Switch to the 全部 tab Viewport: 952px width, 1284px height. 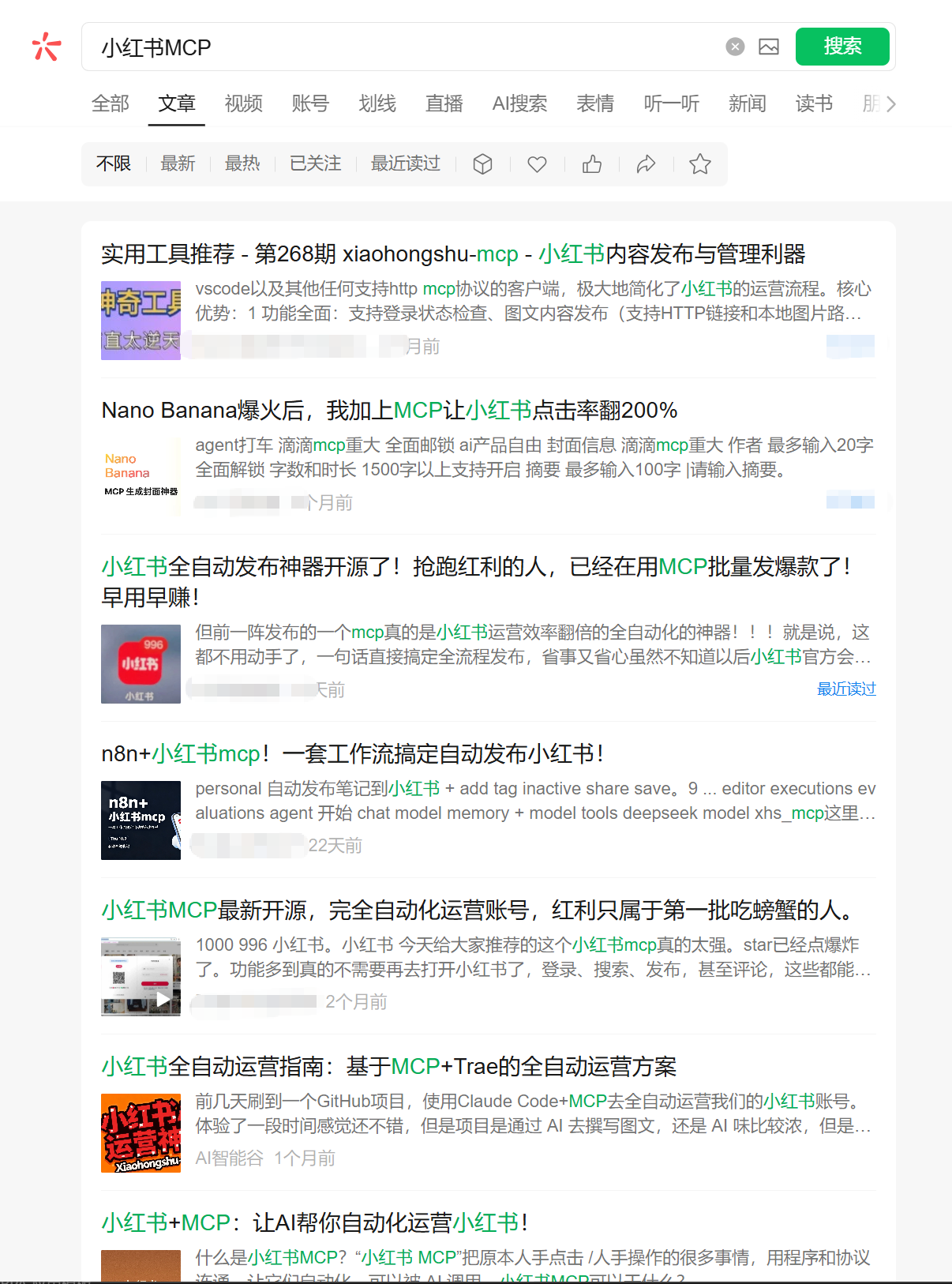[111, 103]
